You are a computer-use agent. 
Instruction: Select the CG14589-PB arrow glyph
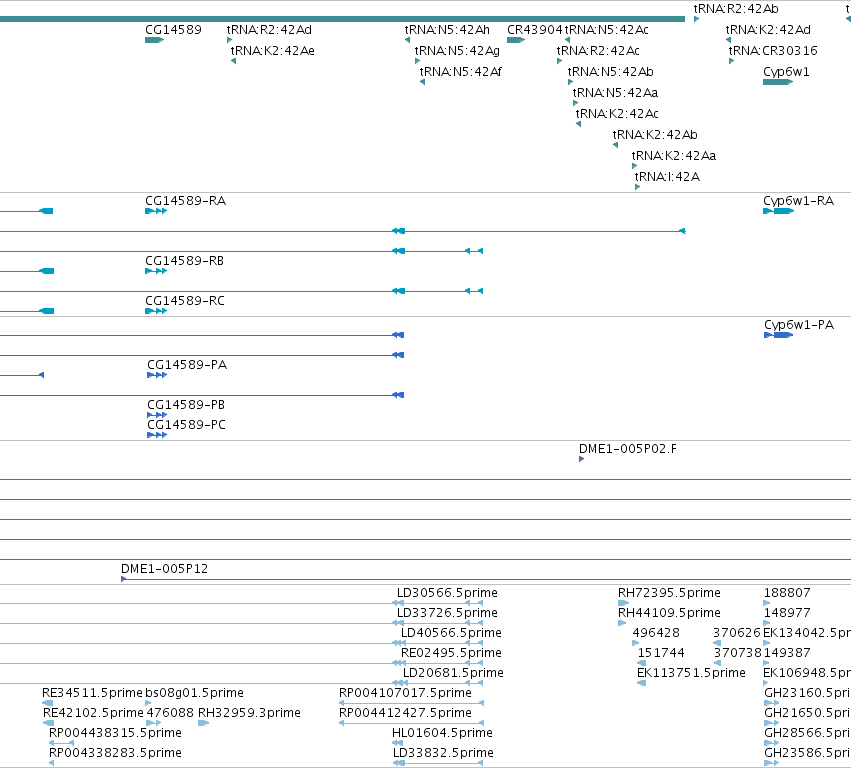pos(157,415)
